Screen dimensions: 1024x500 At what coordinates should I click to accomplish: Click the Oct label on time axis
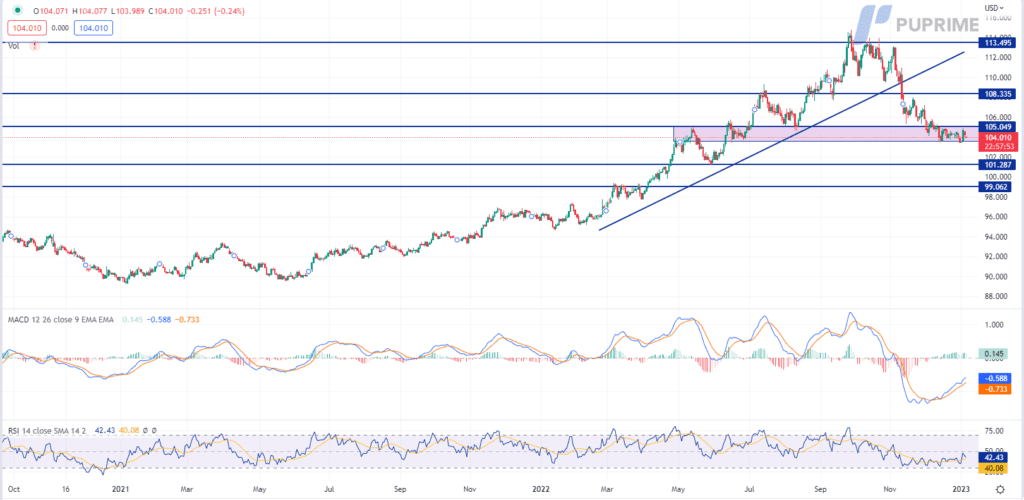tap(12, 488)
